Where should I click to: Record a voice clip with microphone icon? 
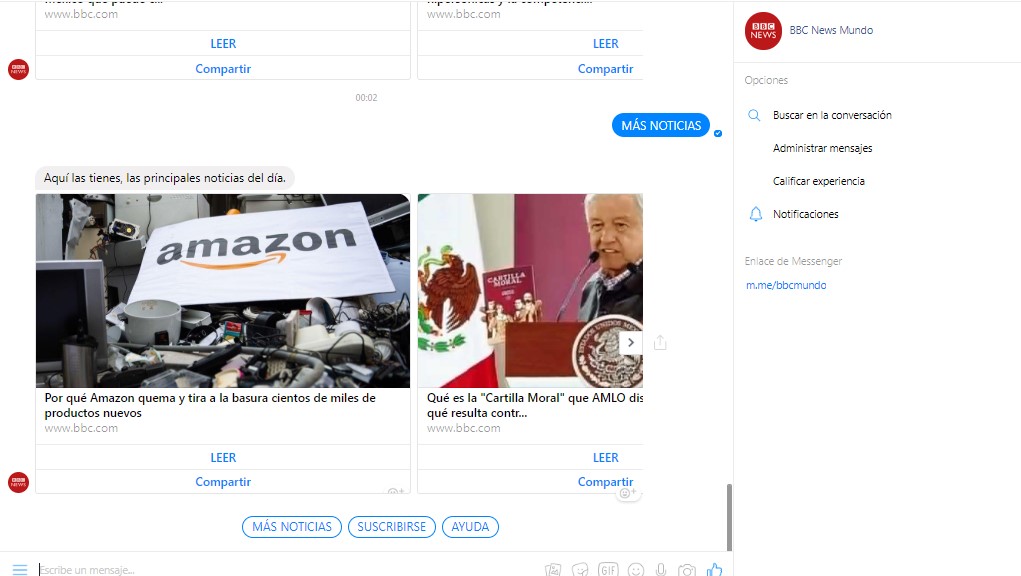(x=661, y=570)
